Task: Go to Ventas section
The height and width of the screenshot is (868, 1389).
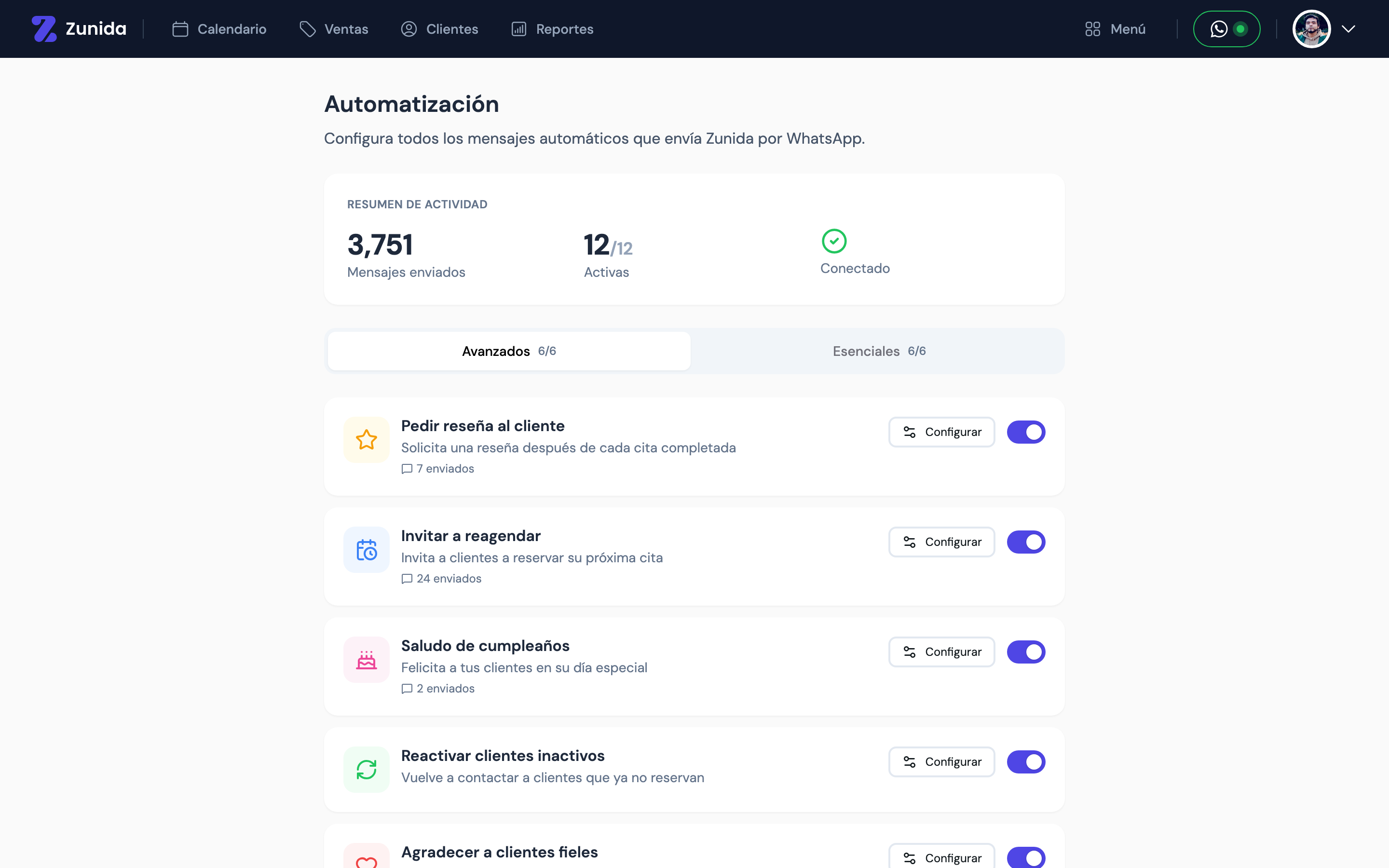Action: (334, 29)
